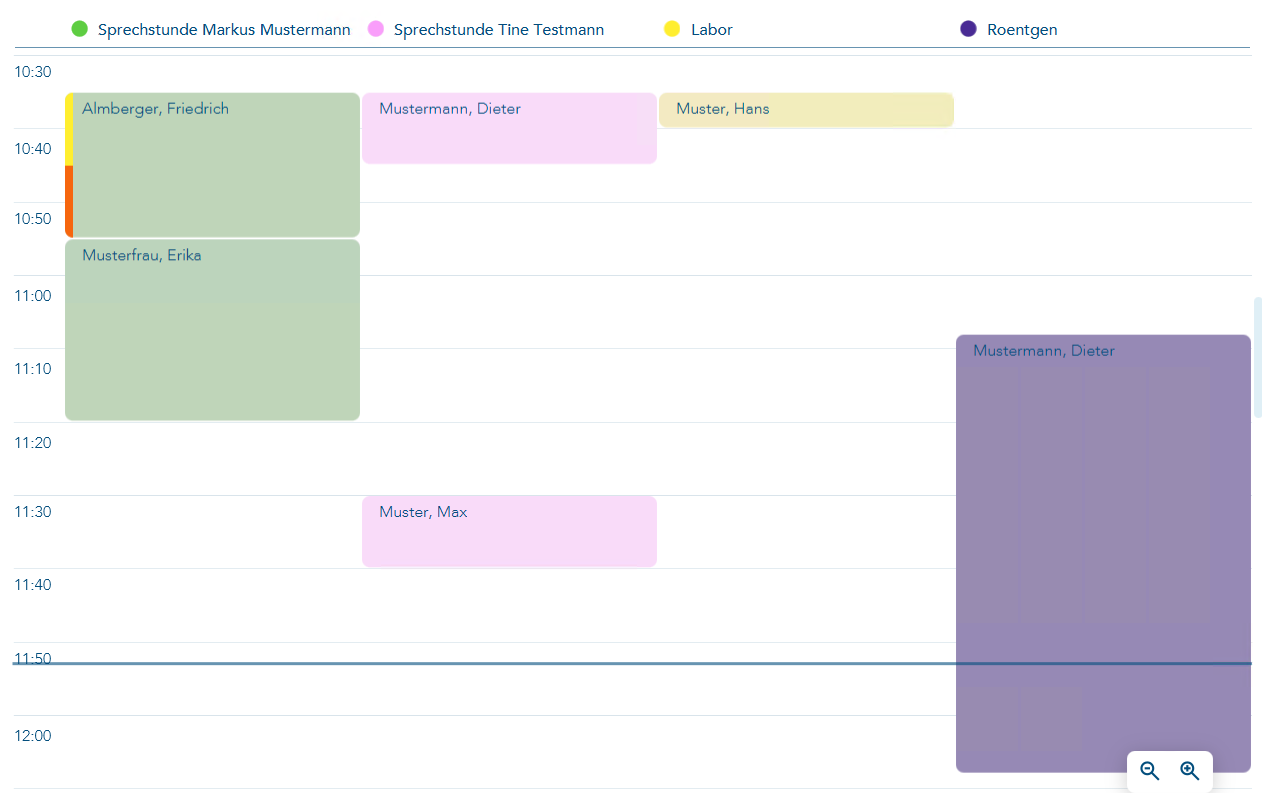This screenshot has width=1262, height=793.
Task: Click green dot for Sprechstunde Markus Mustermann
Action: 80,29
